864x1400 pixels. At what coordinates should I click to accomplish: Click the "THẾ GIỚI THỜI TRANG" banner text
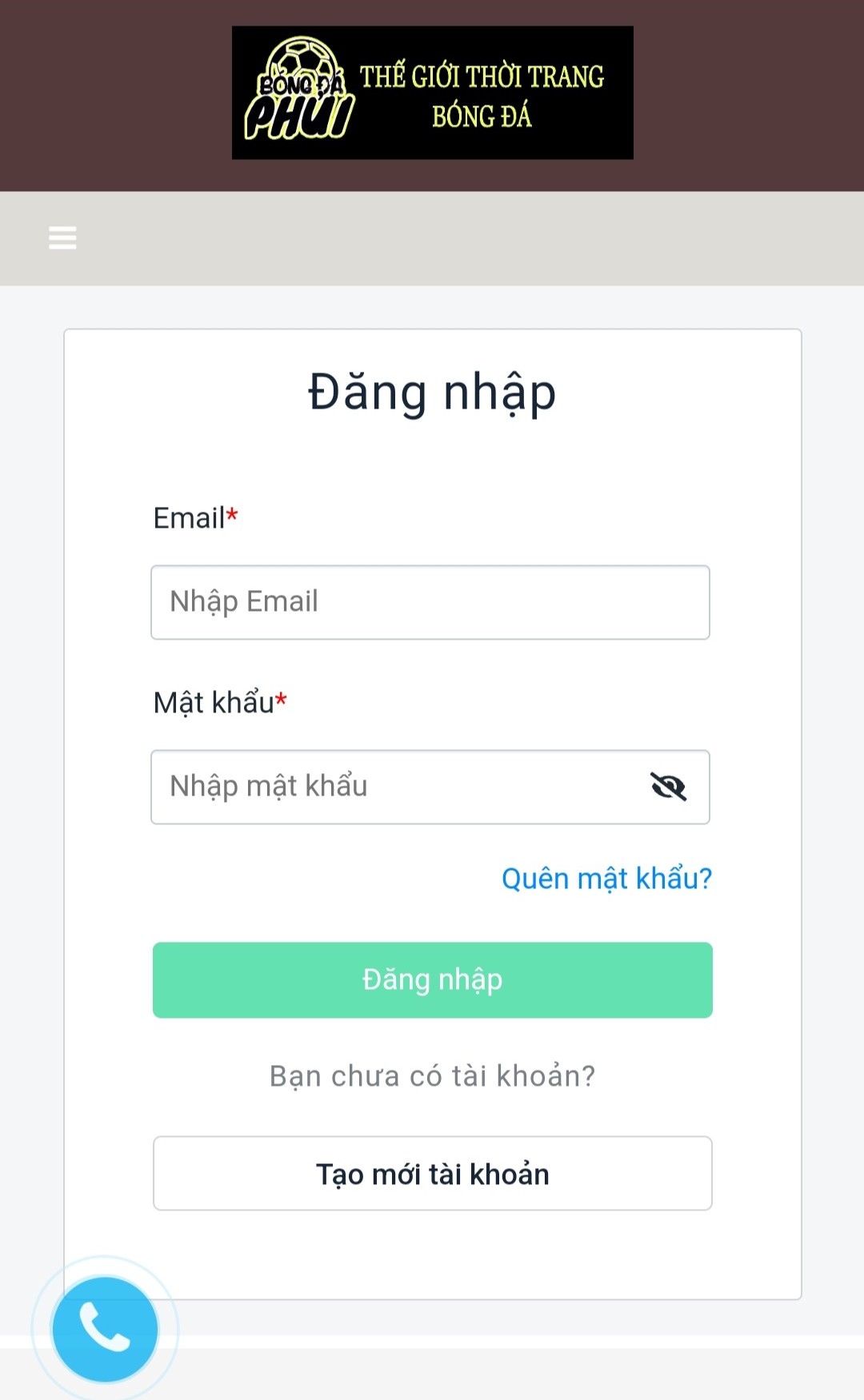482,77
